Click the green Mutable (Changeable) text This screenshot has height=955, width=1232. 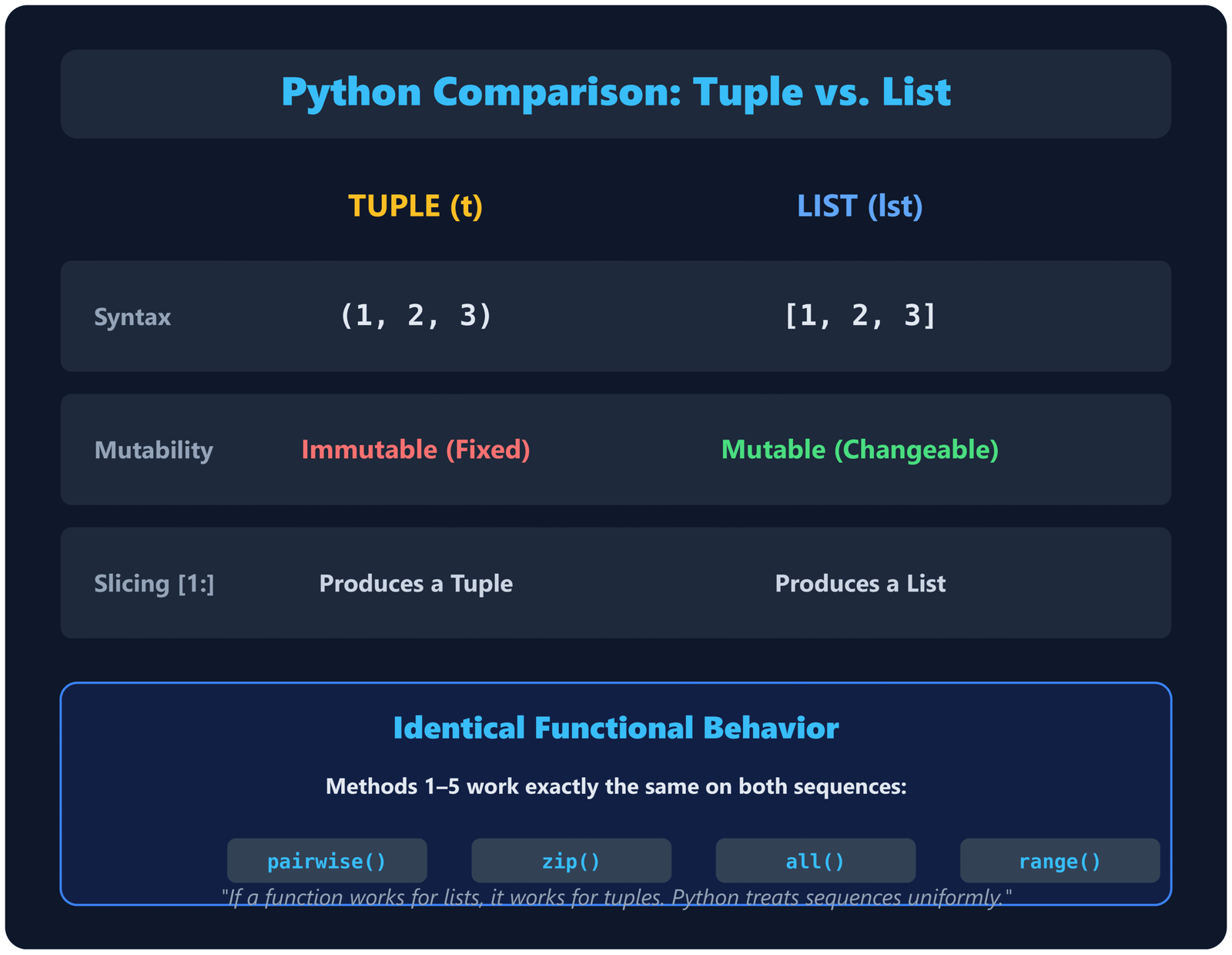point(859,449)
